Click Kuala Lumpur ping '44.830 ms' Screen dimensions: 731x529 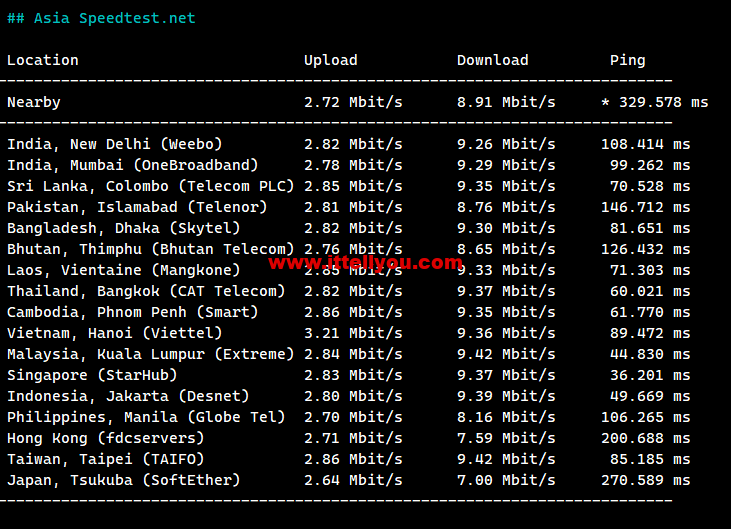click(x=650, y=354)
